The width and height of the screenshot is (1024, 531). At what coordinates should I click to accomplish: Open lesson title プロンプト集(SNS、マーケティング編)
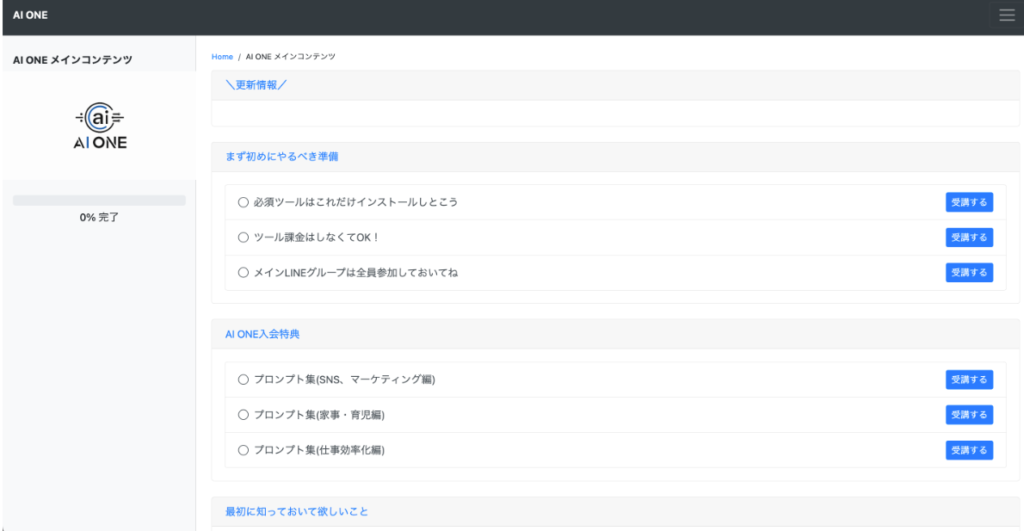344,379
